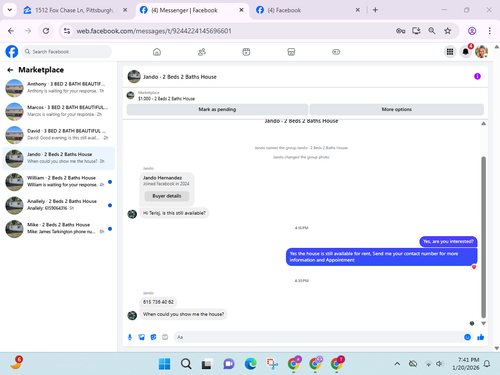This screenshot has height=375, width=500.
Task: Click the sticker icon in the composer
Action: (153, 337)
